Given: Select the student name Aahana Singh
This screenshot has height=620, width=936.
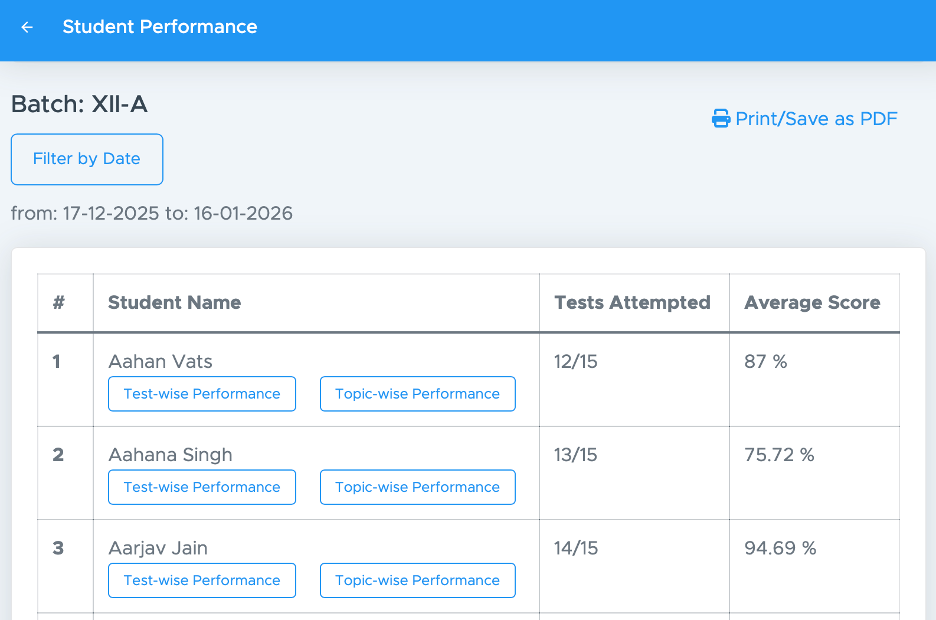Looking at the screenshot, I should coord(170,455).
